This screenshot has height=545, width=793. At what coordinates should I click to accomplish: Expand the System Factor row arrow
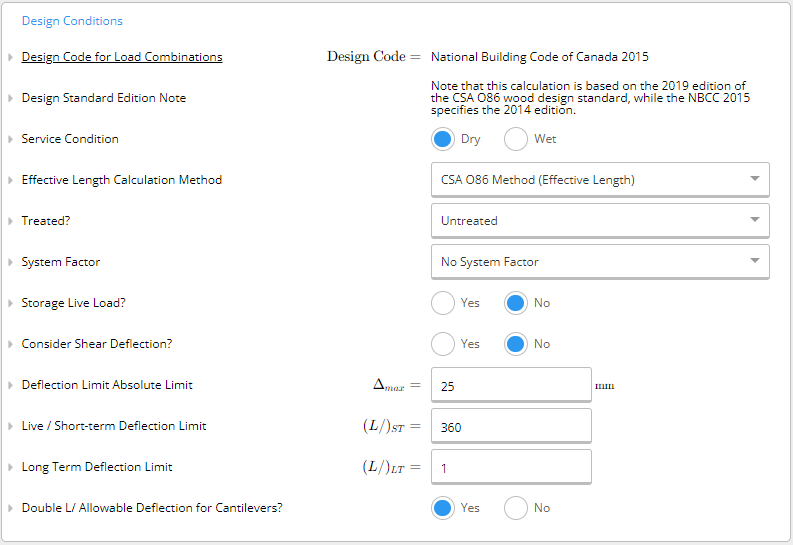click(x=10, y=262)
